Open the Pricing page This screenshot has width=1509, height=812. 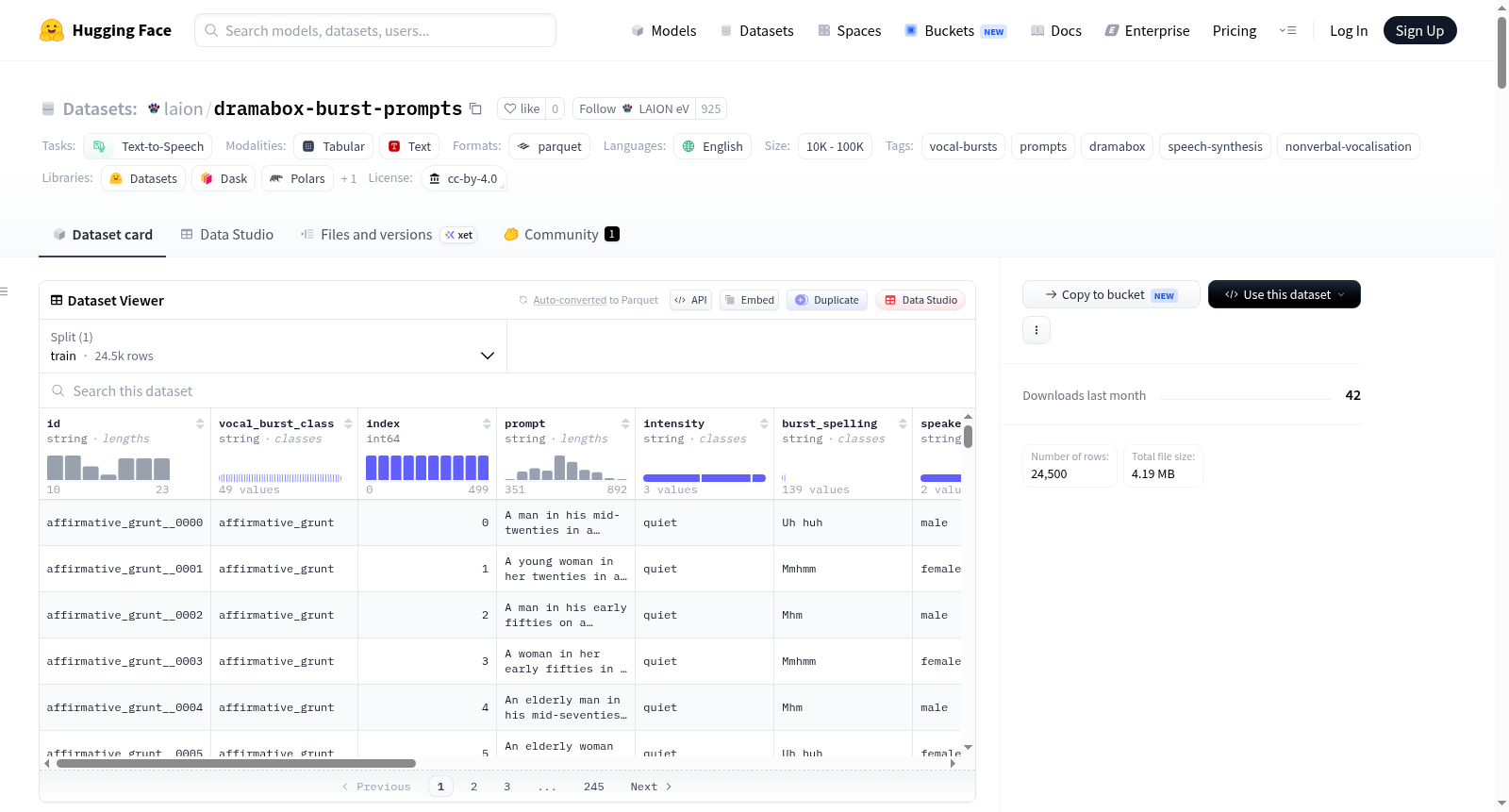click(x=1235, y=30)
